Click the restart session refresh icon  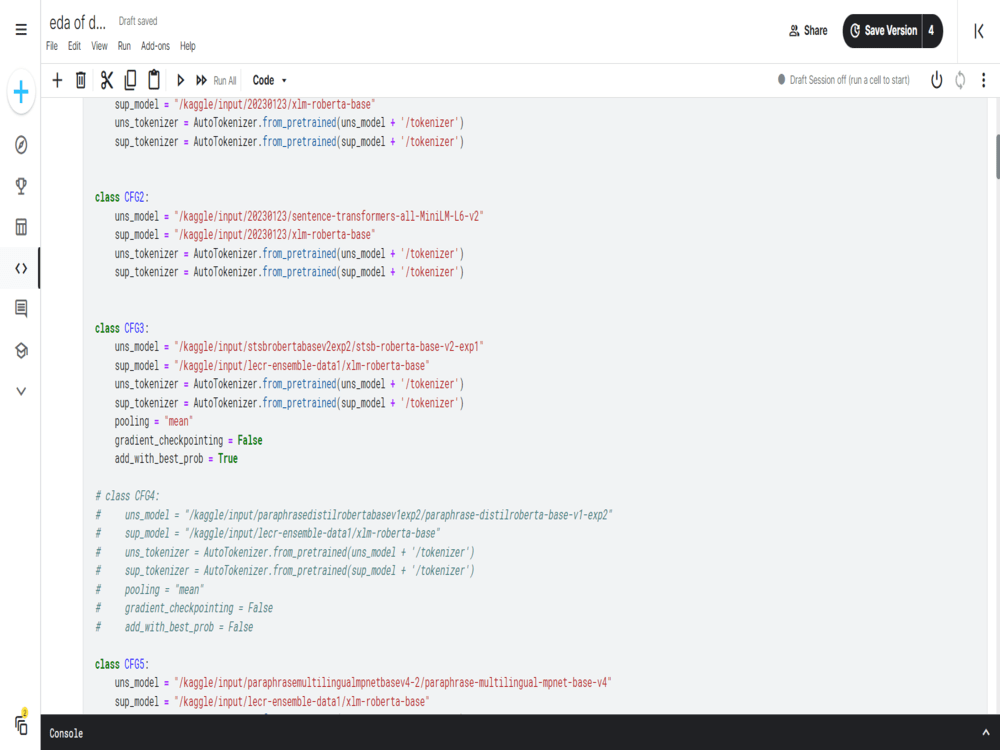click(960, 80)
